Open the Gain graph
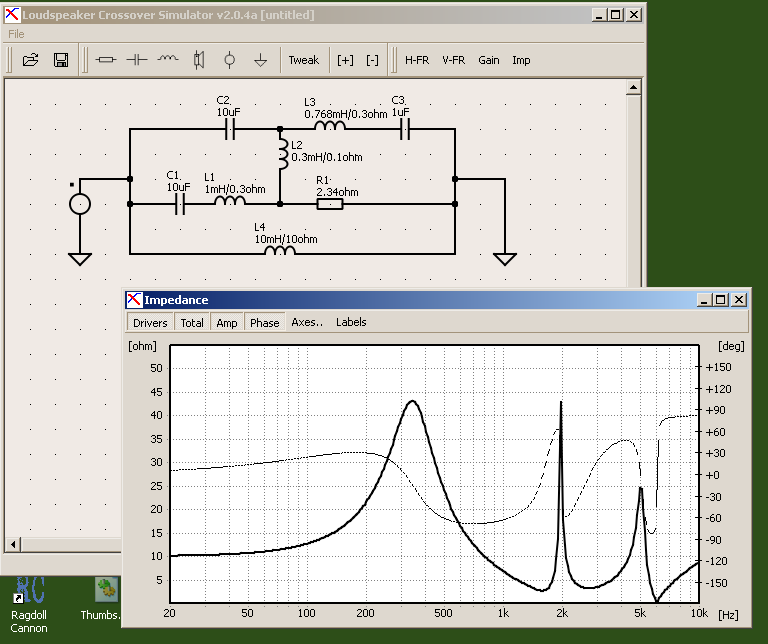This screenshot has height=644, width=768. (489, 60)
